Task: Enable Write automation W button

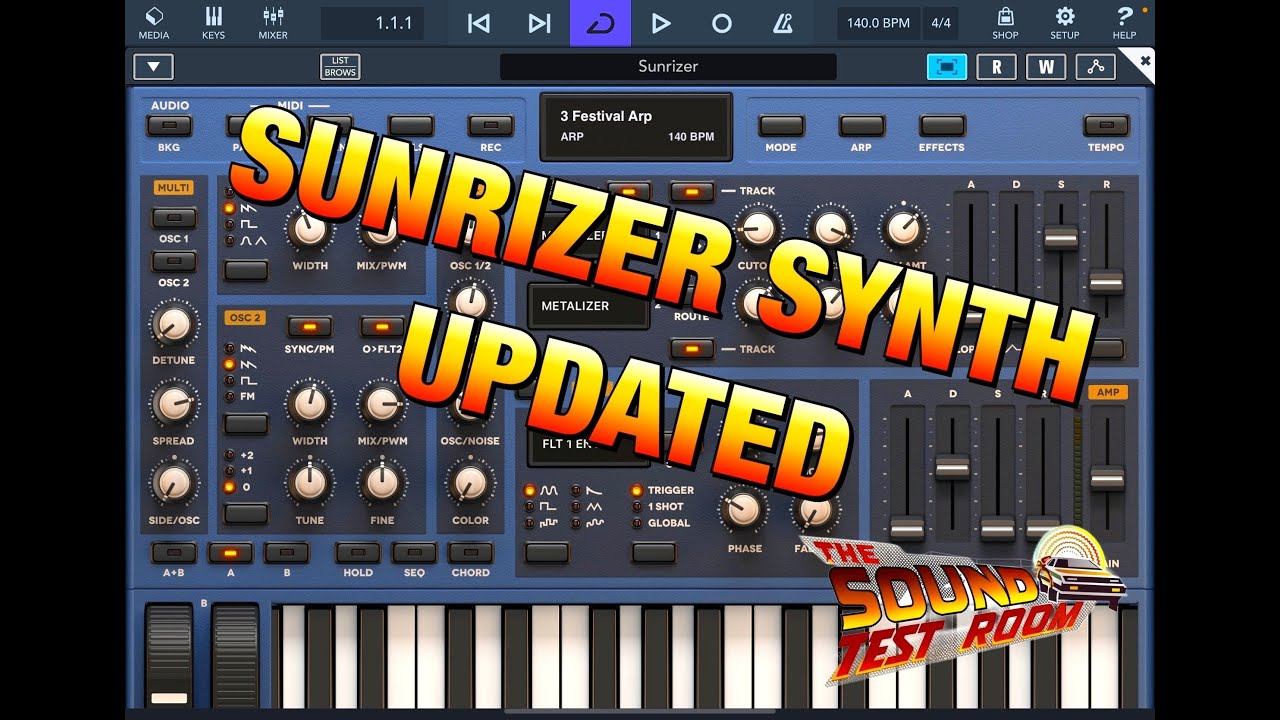Action: tap(1046, 67)
